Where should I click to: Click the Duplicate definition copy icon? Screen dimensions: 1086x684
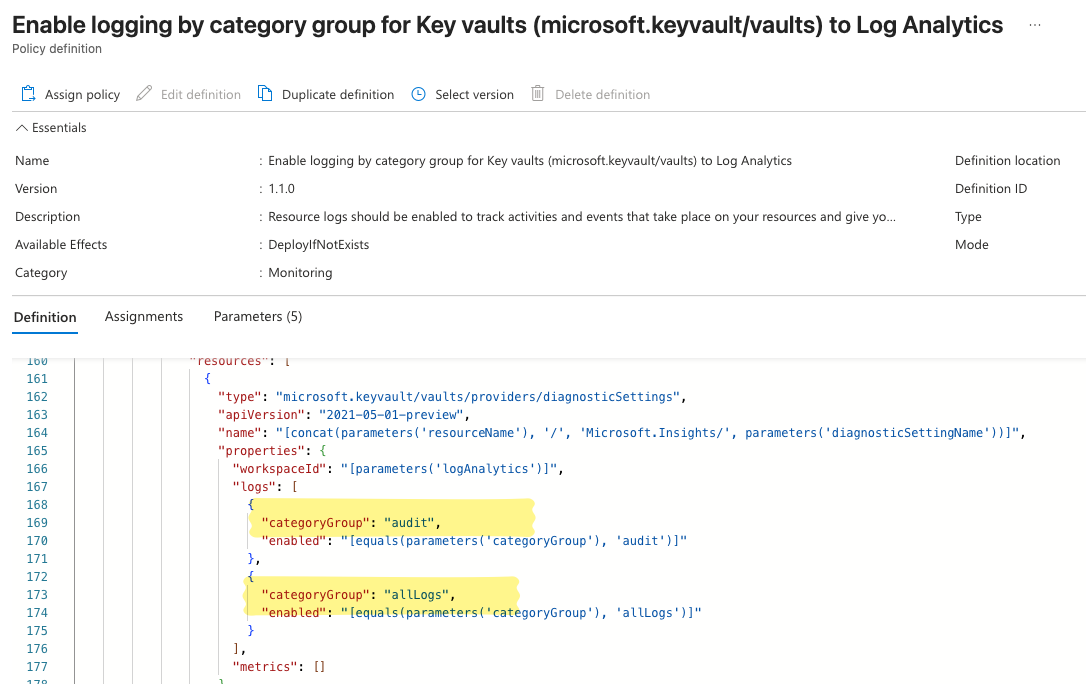(265, 93)
